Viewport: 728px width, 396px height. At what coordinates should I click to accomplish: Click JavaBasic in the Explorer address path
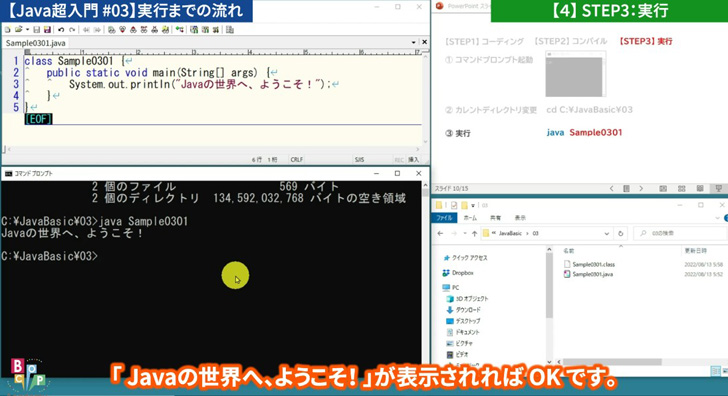pyautogui.click(x=510, y=234)
